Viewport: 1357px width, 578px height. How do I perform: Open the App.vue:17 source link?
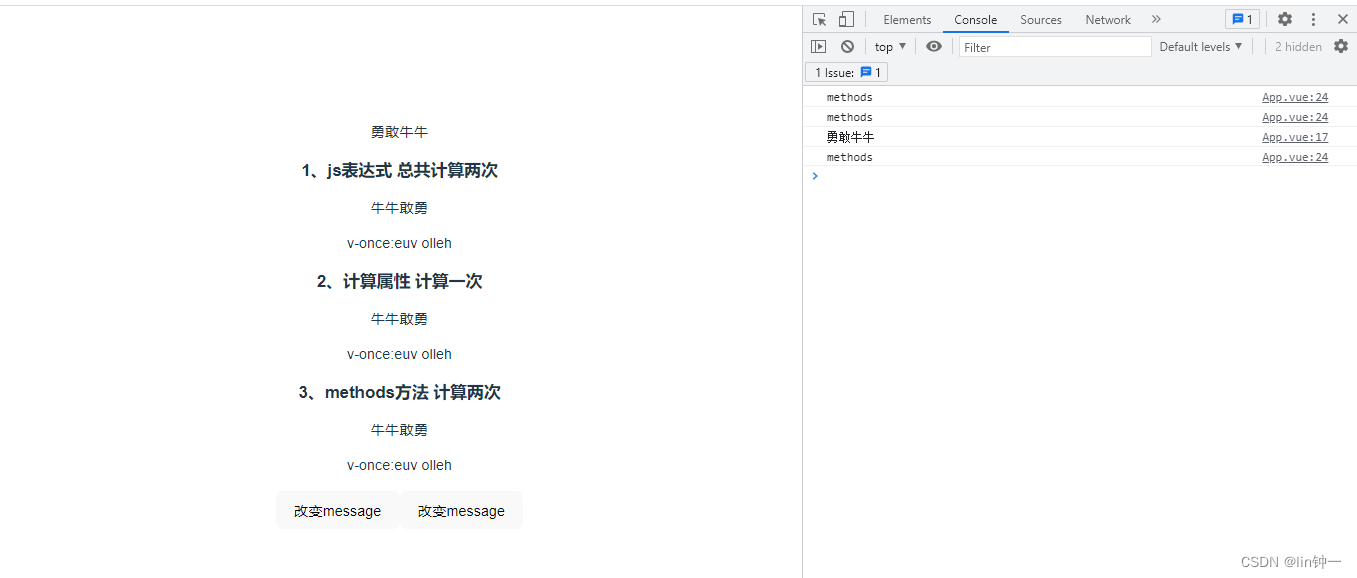point(1295,138)
